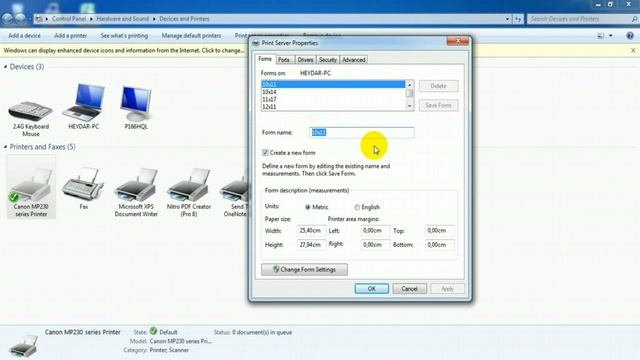The width and height of the screenshot is (640, 360).
Task: Dismiss the yellow information bar
Action: [633, 51]
